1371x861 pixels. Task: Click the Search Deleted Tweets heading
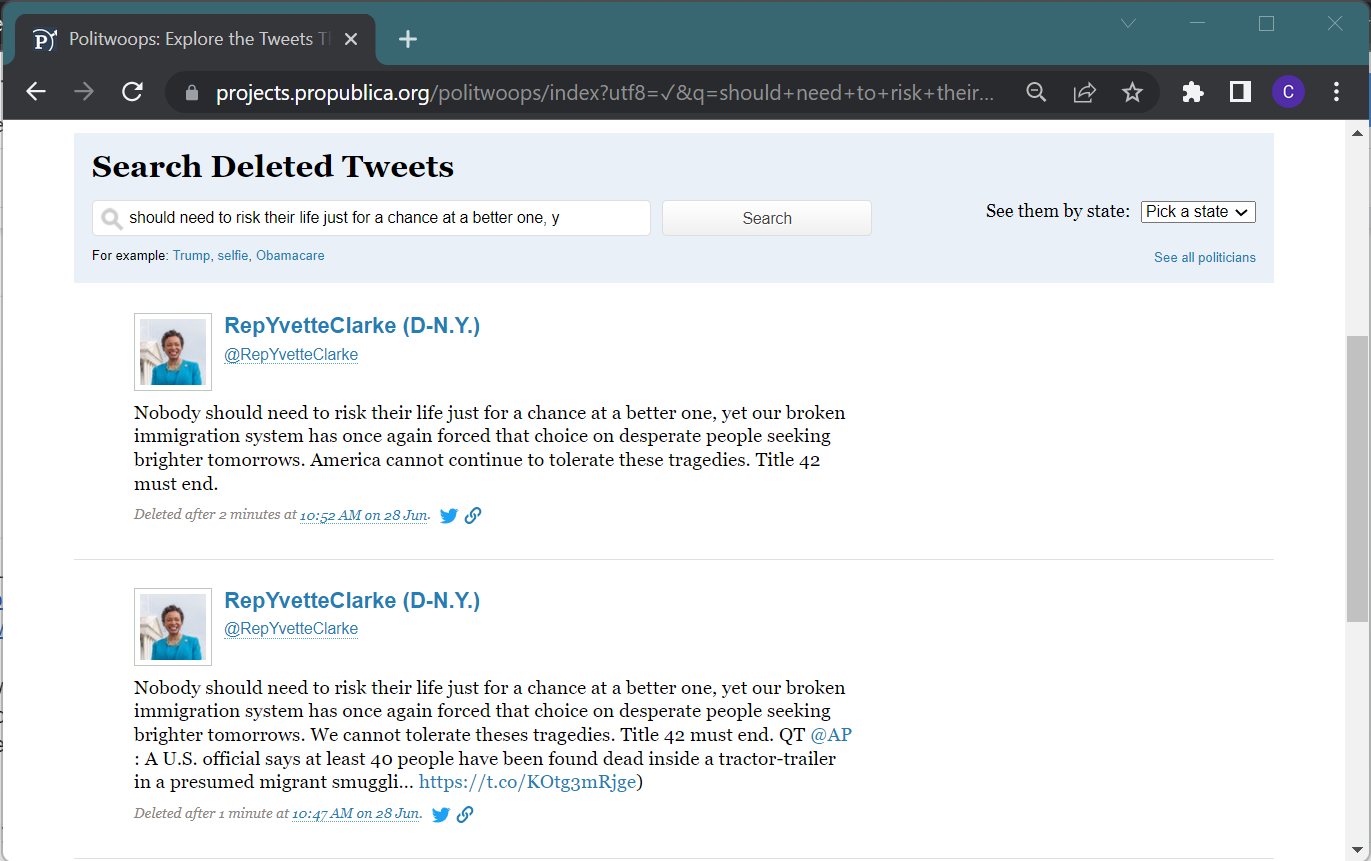273,167
